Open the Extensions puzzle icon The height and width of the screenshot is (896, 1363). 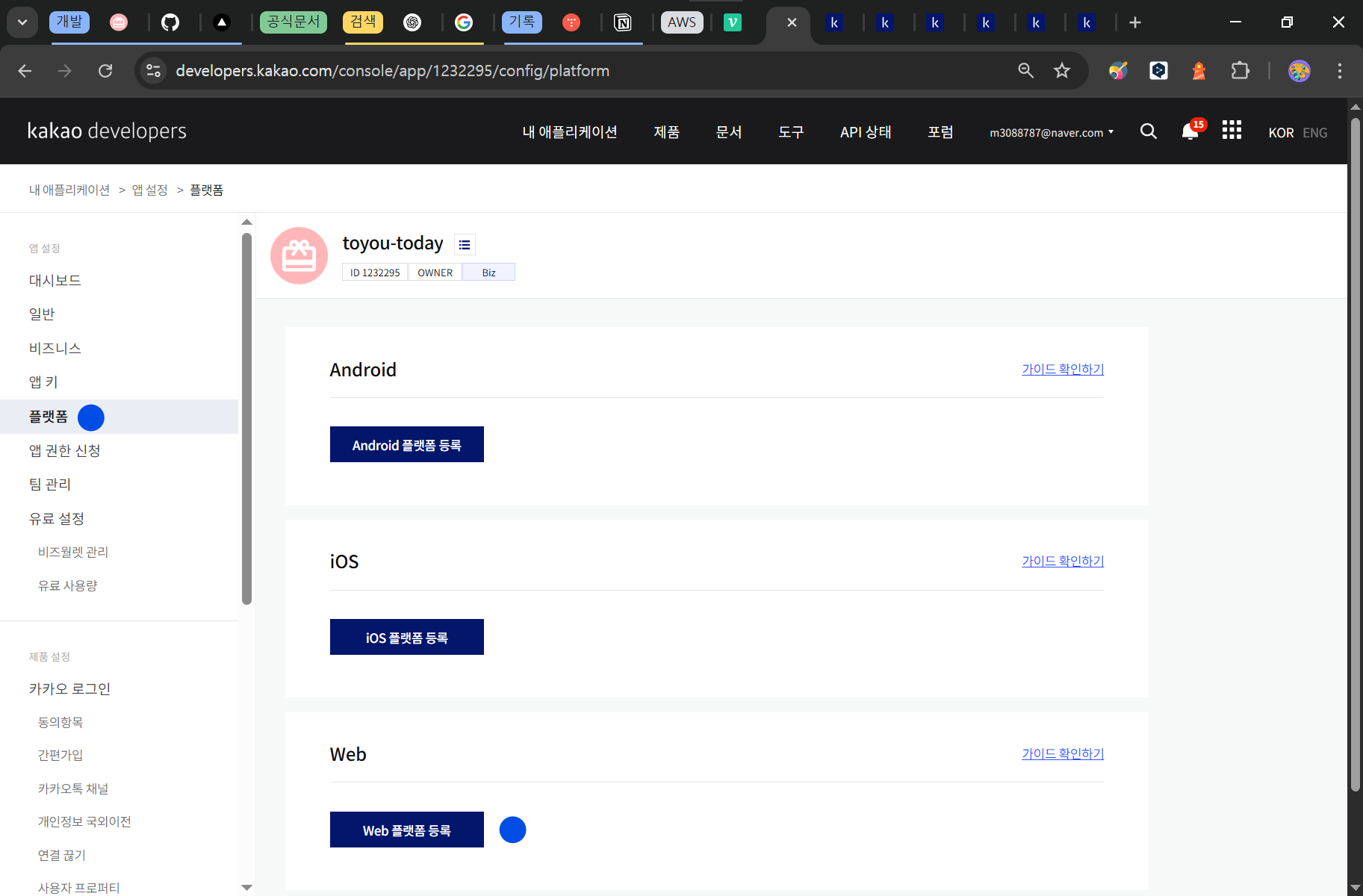(1240, 71)
